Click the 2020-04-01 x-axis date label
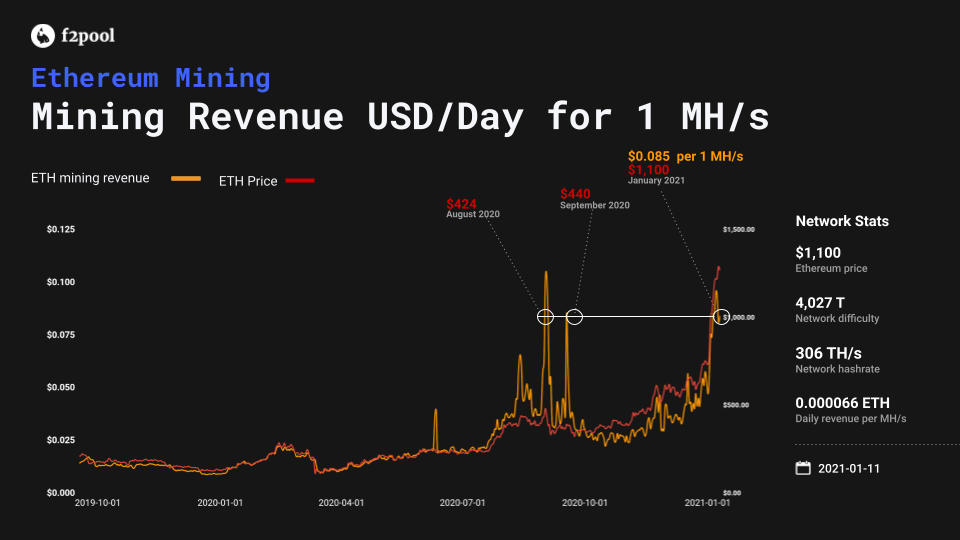 click(341, 503)
